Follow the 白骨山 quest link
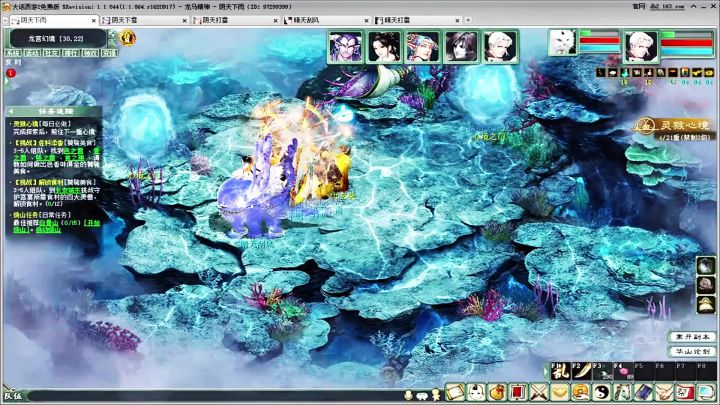720x405 pixels. click(x=49, y=223)
